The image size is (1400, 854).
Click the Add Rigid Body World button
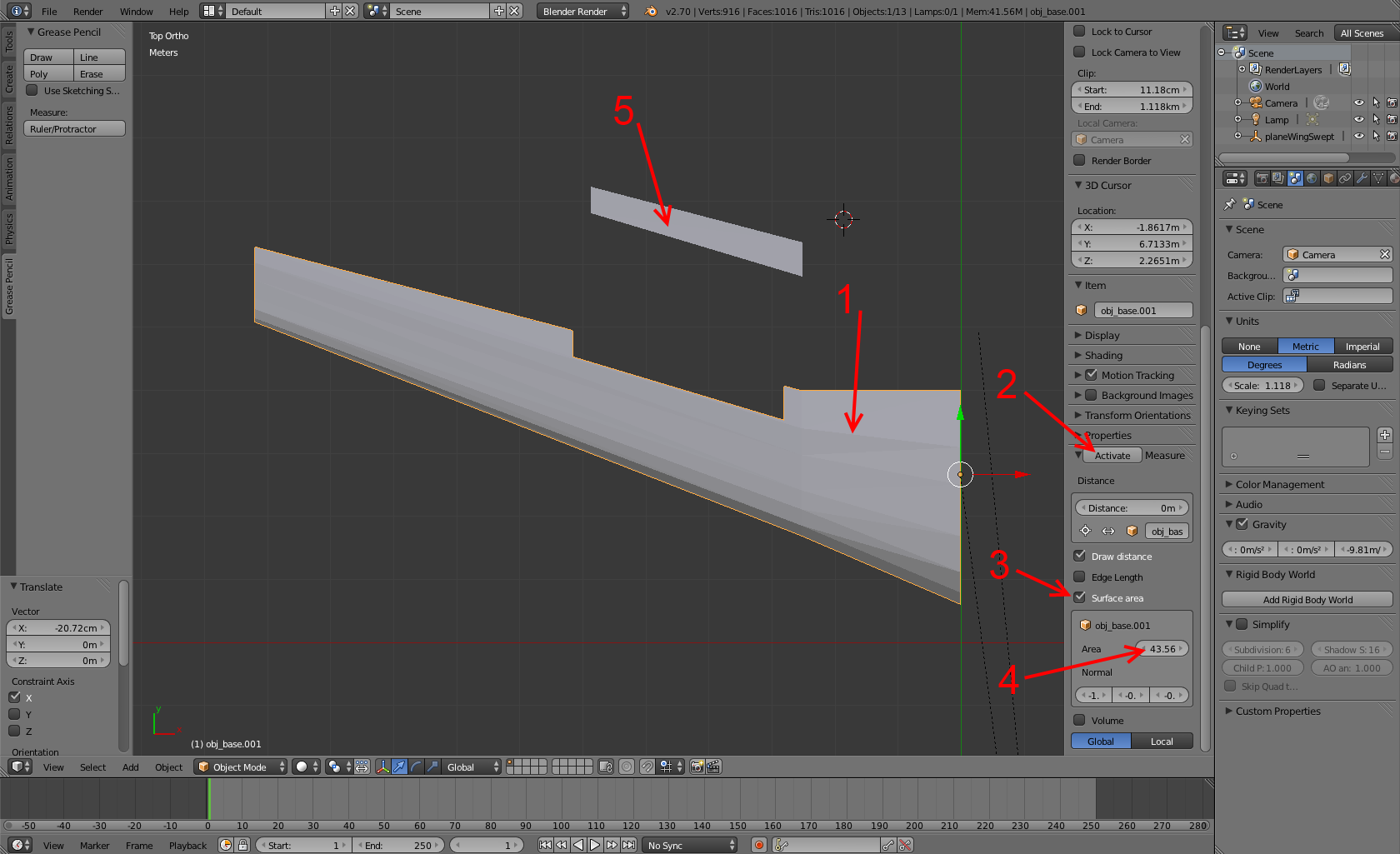point(1307,600)
